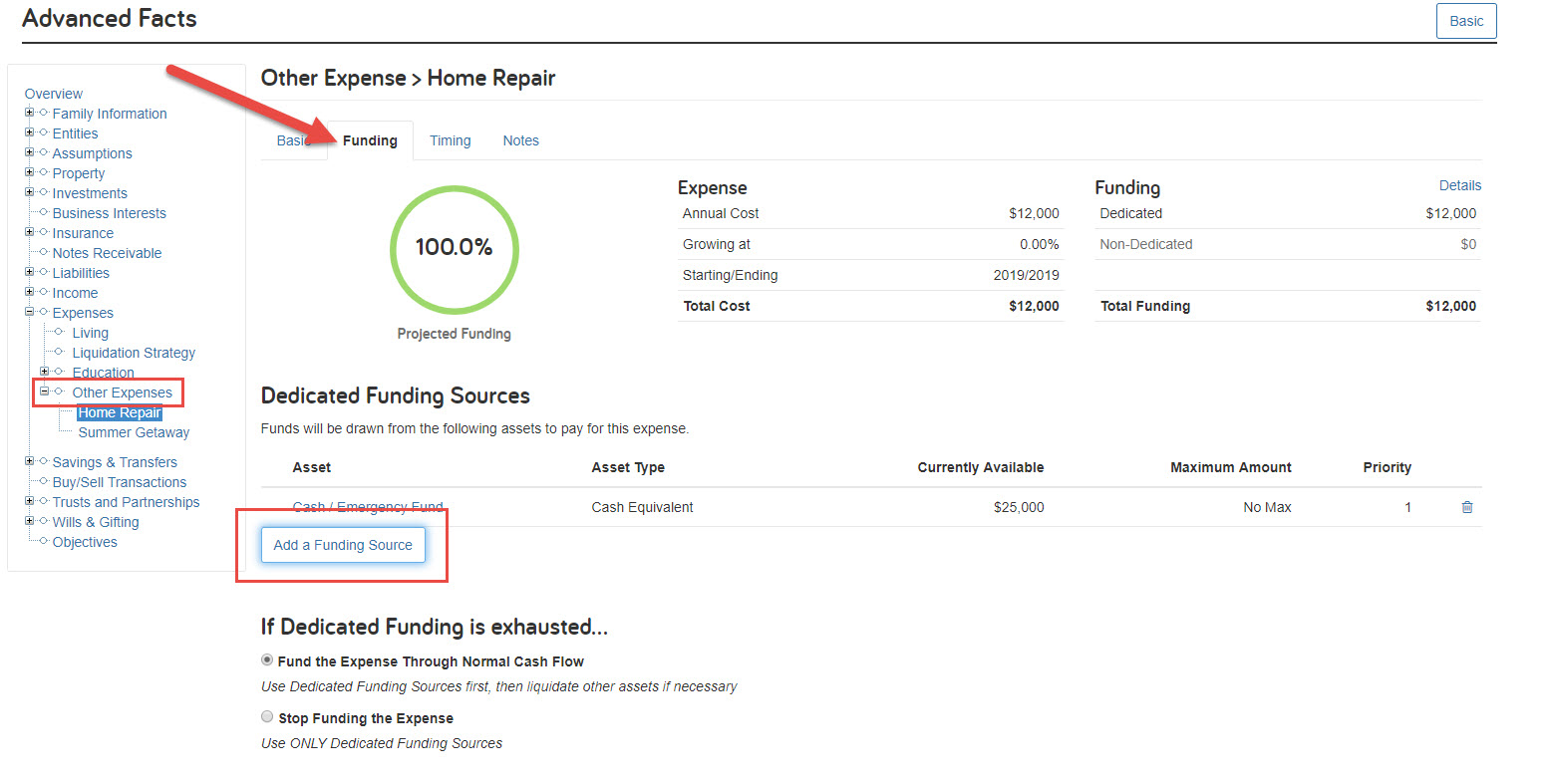This screenshot has height=784, width=1548.
Task: Open the Wills & Gifting tree label
Action: pyautogui.click(x=96, y=522)
